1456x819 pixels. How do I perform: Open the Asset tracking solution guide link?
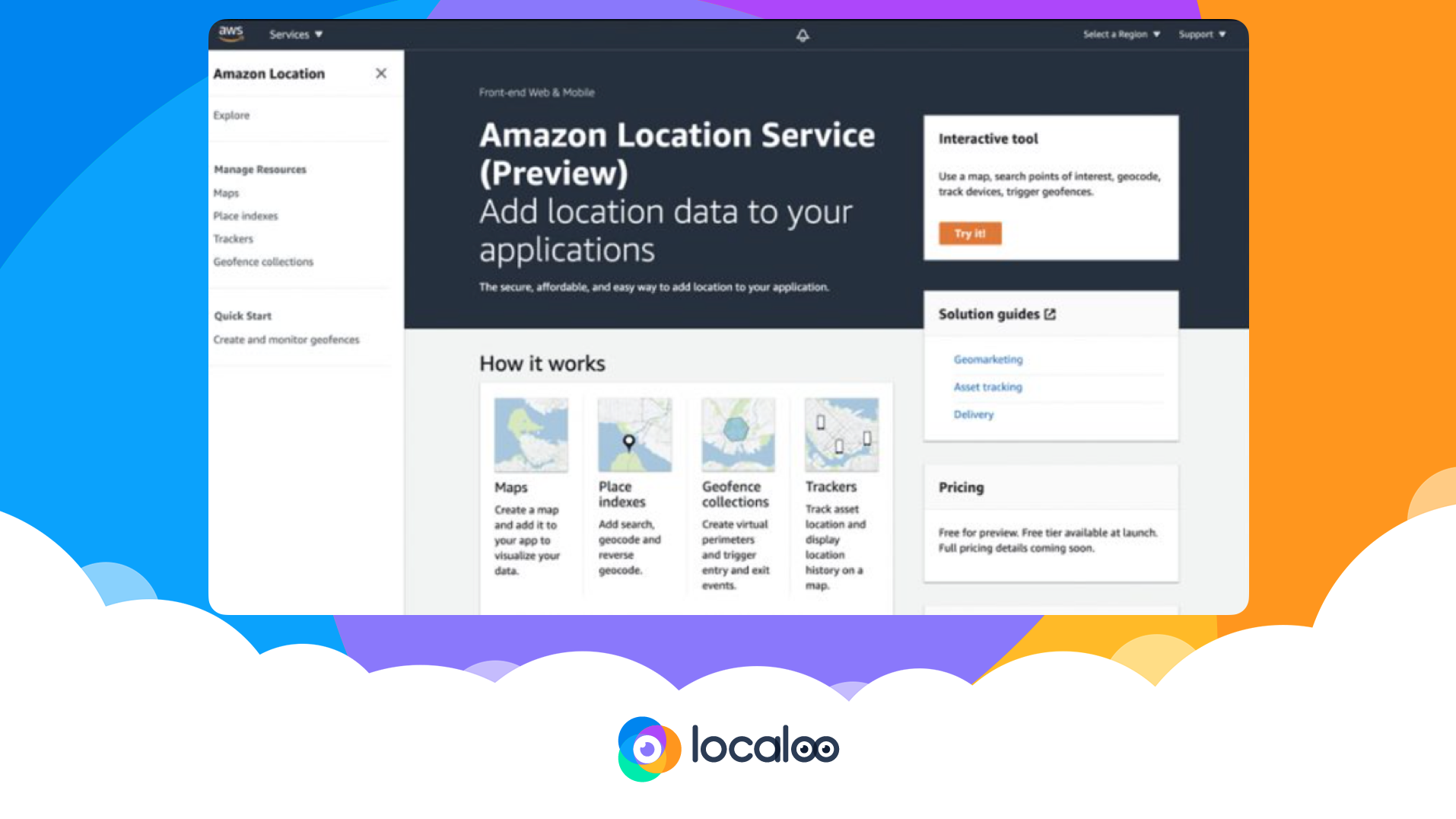[987, 387]
